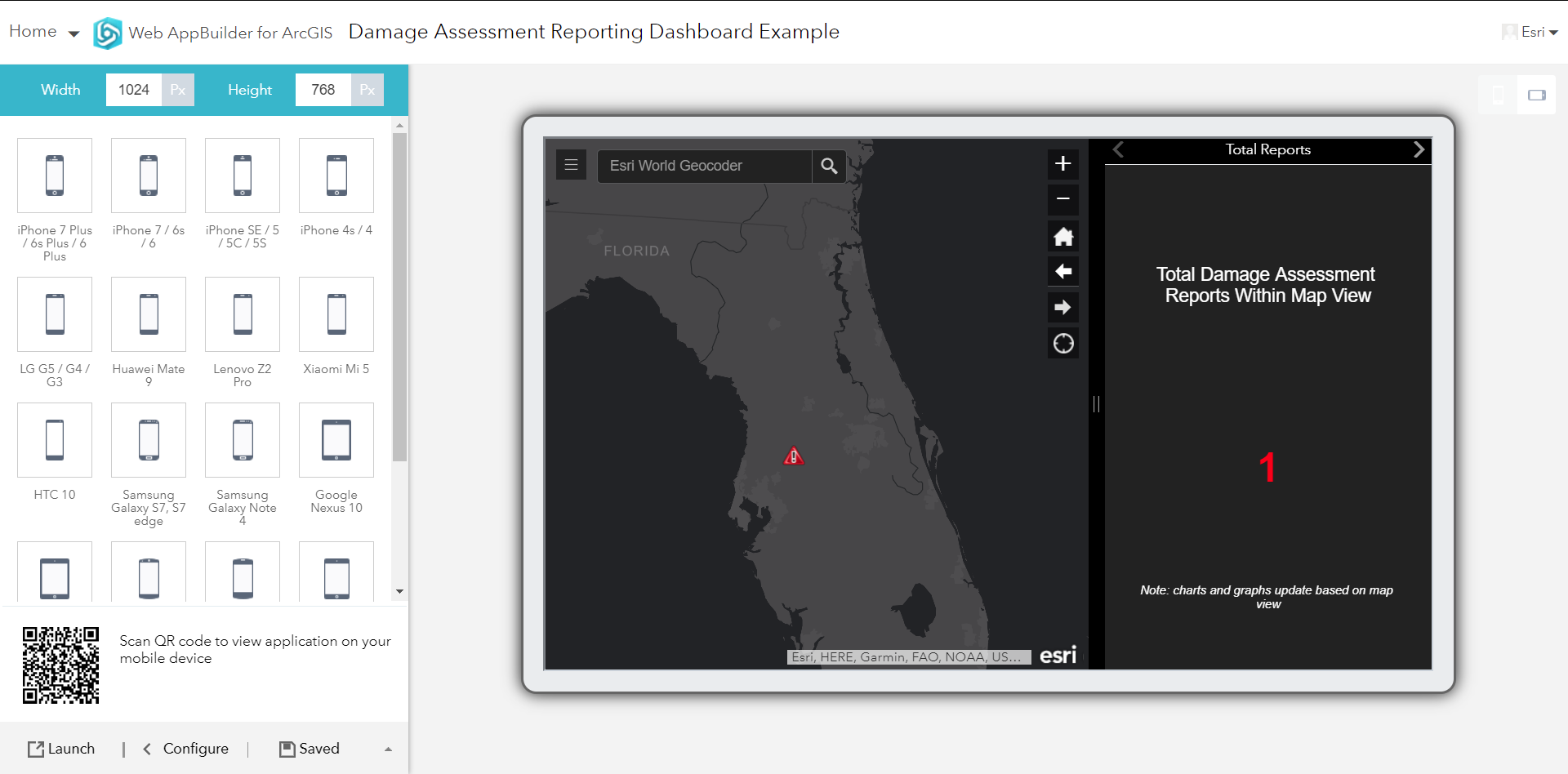
Task: Switch preview to portrait orientation
Action: click(x=1498, y=95)
